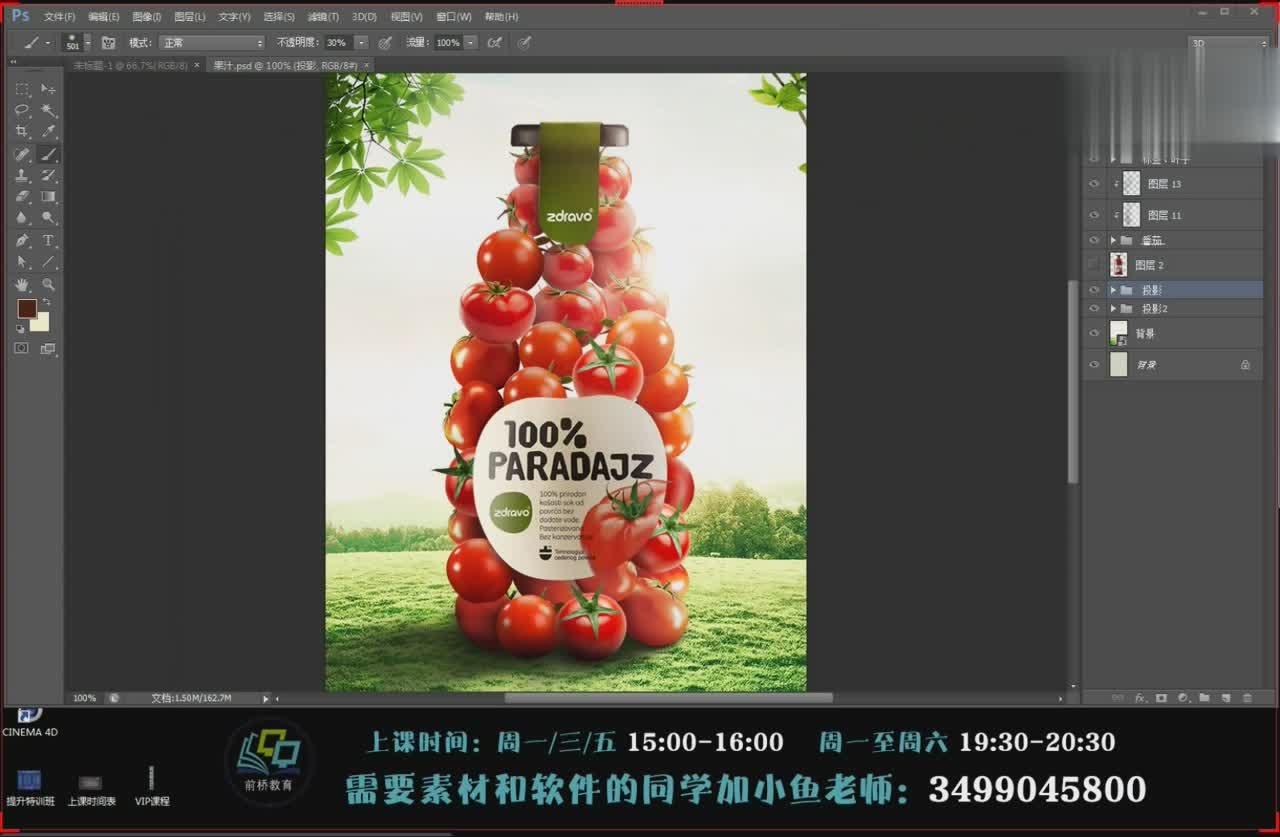Viewport: 1280px width, 837px height.
Task: Select the Crop tool
Action: pos(22,132)
